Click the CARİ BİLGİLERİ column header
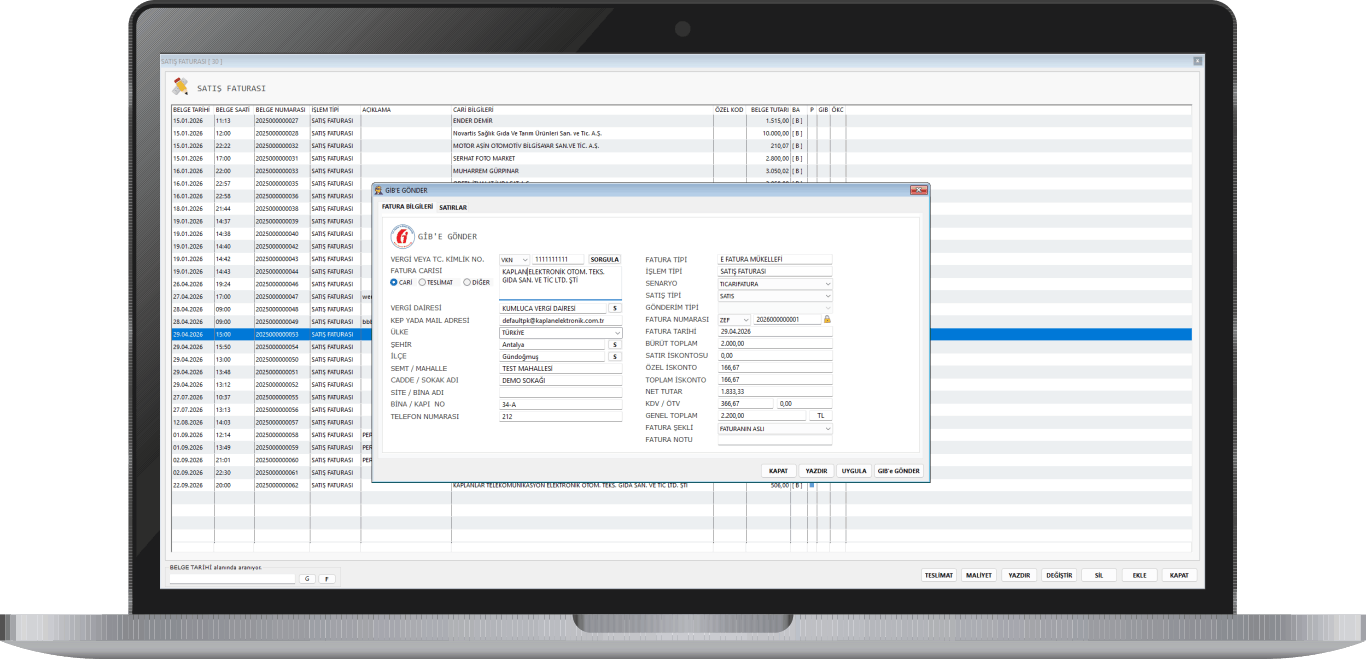The image size is (1366, 659). pos(582,109)
